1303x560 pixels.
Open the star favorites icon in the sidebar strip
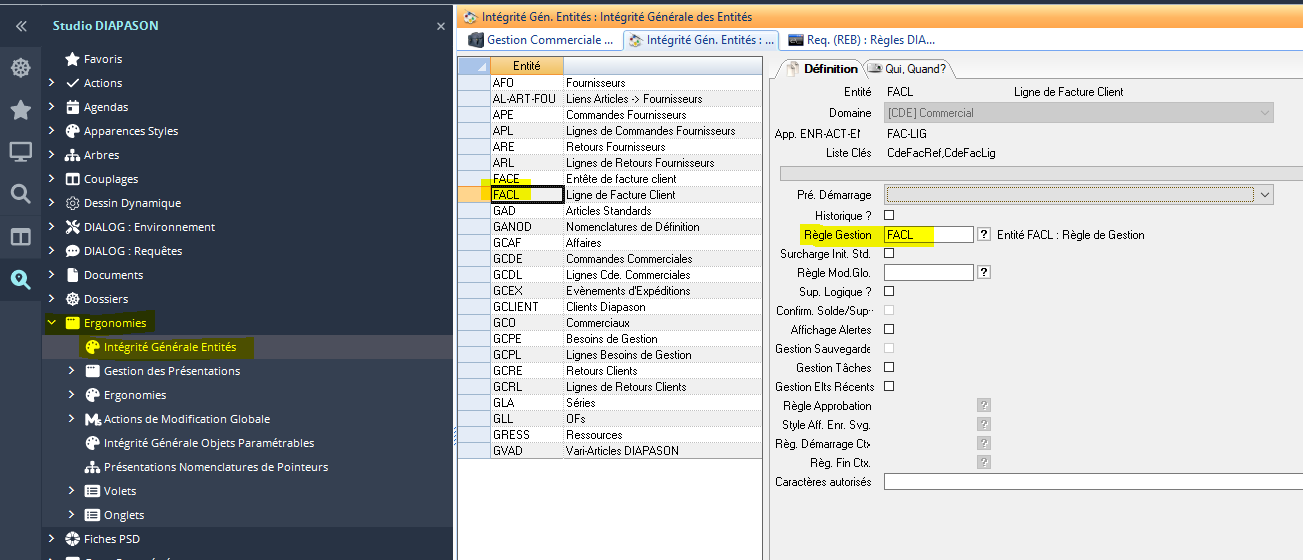click(20, 110)
